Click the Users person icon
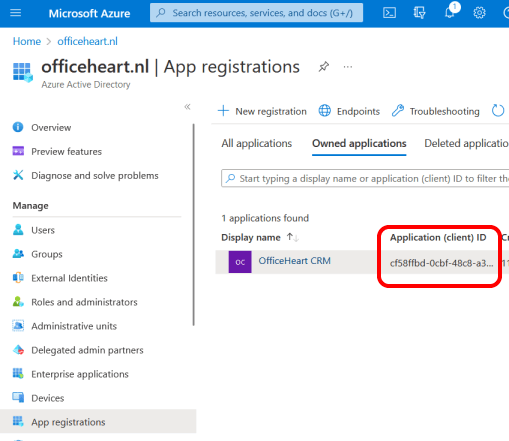 point(18,230)
